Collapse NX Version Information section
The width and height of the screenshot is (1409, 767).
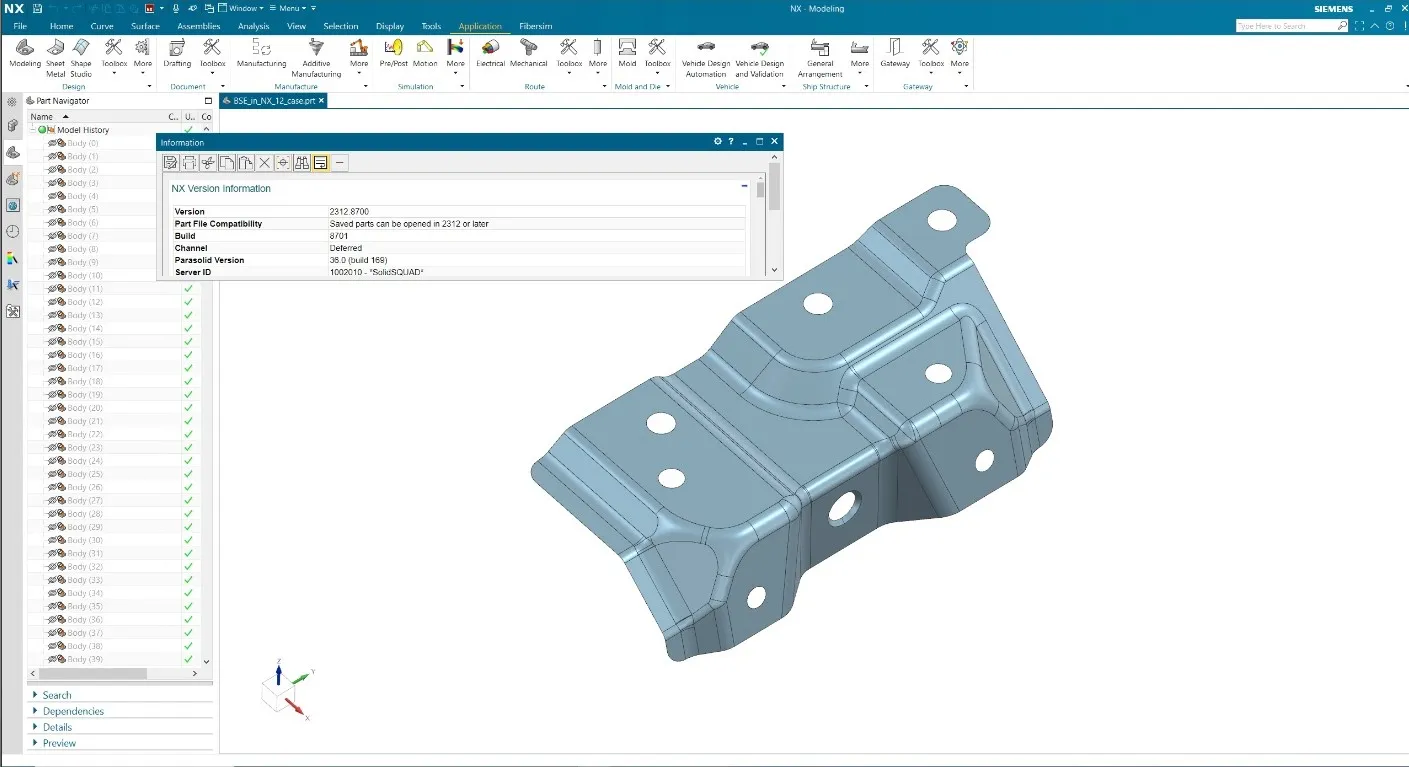point(744,186)
